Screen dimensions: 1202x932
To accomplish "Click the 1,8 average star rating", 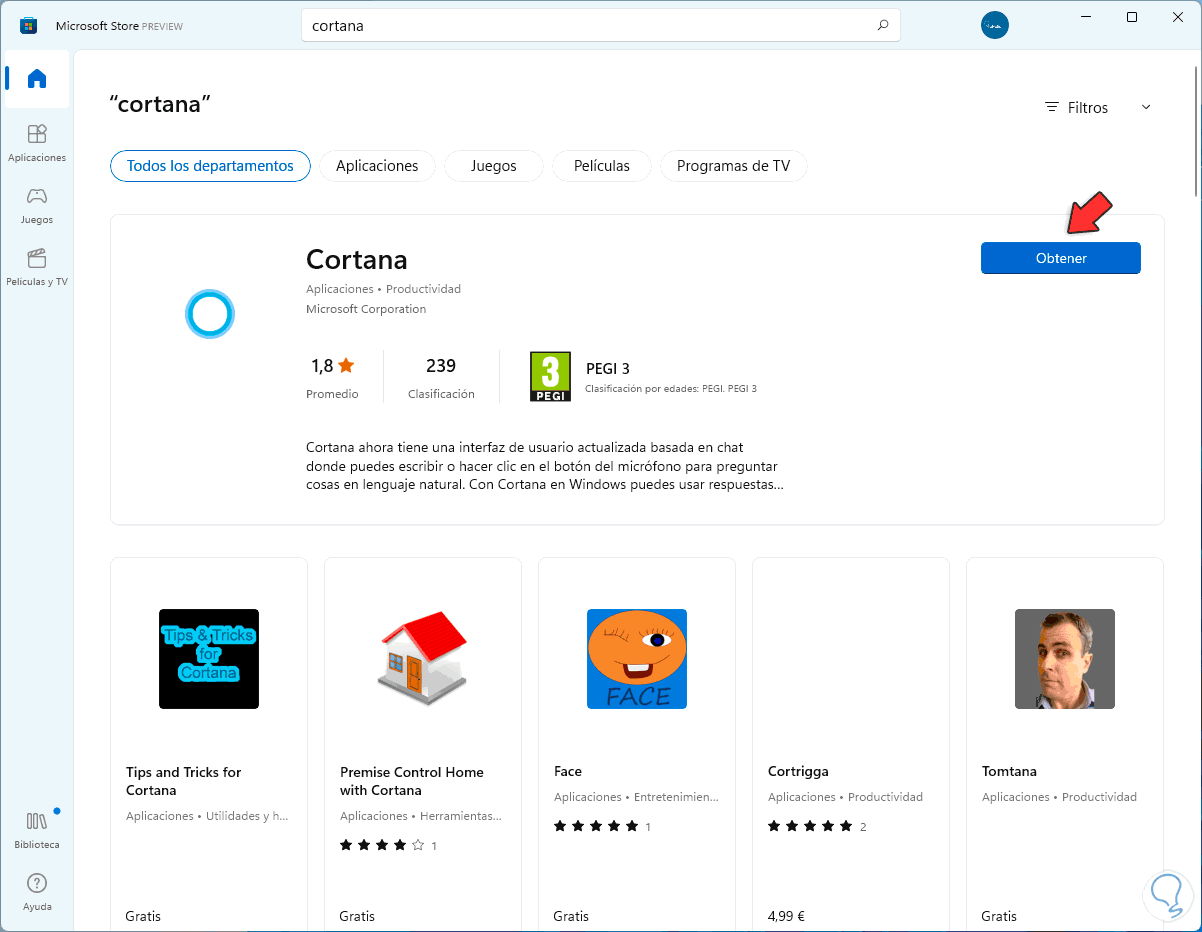I will [333, 366].
